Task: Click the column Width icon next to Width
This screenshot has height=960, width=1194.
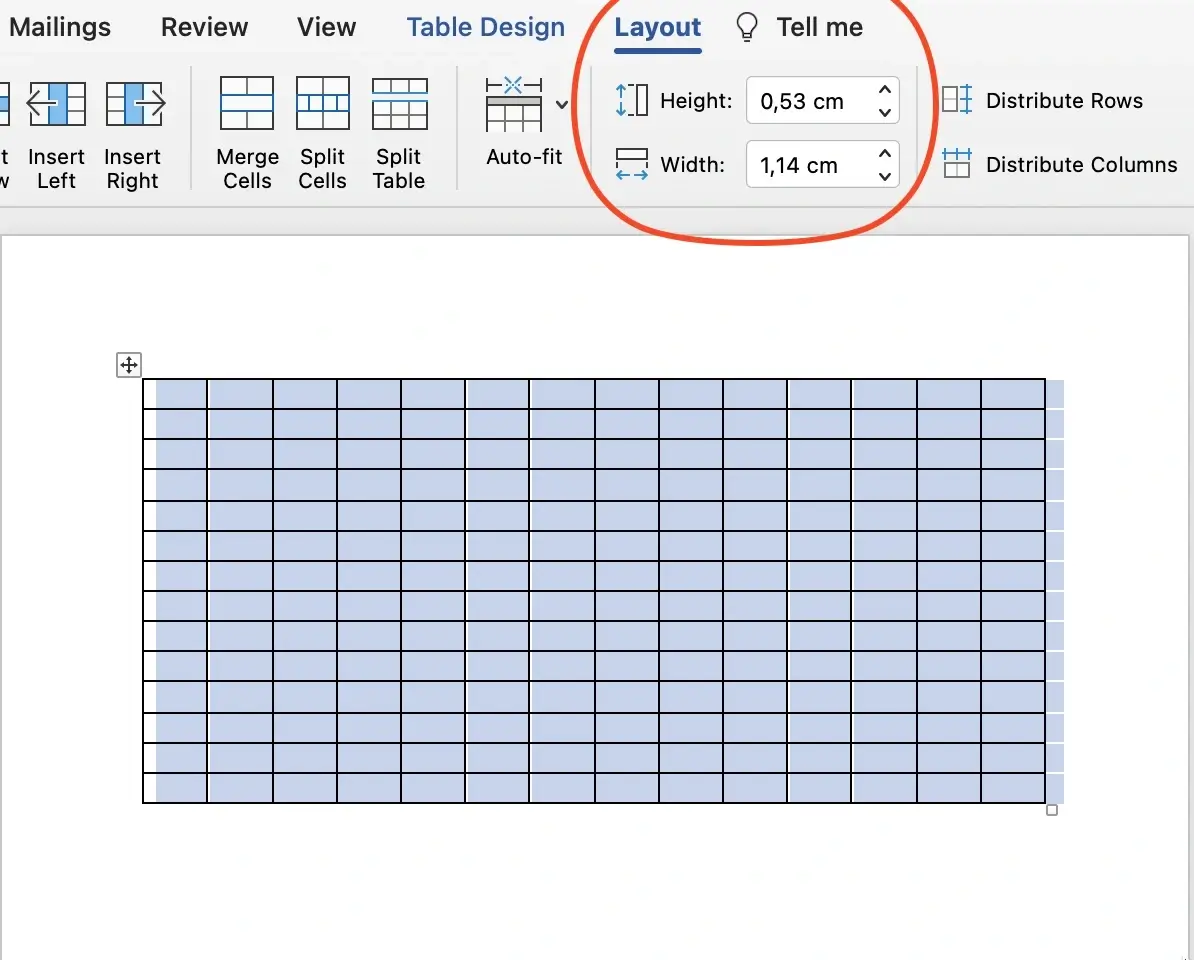Action: pyautogui.click(x=631, y=165)
